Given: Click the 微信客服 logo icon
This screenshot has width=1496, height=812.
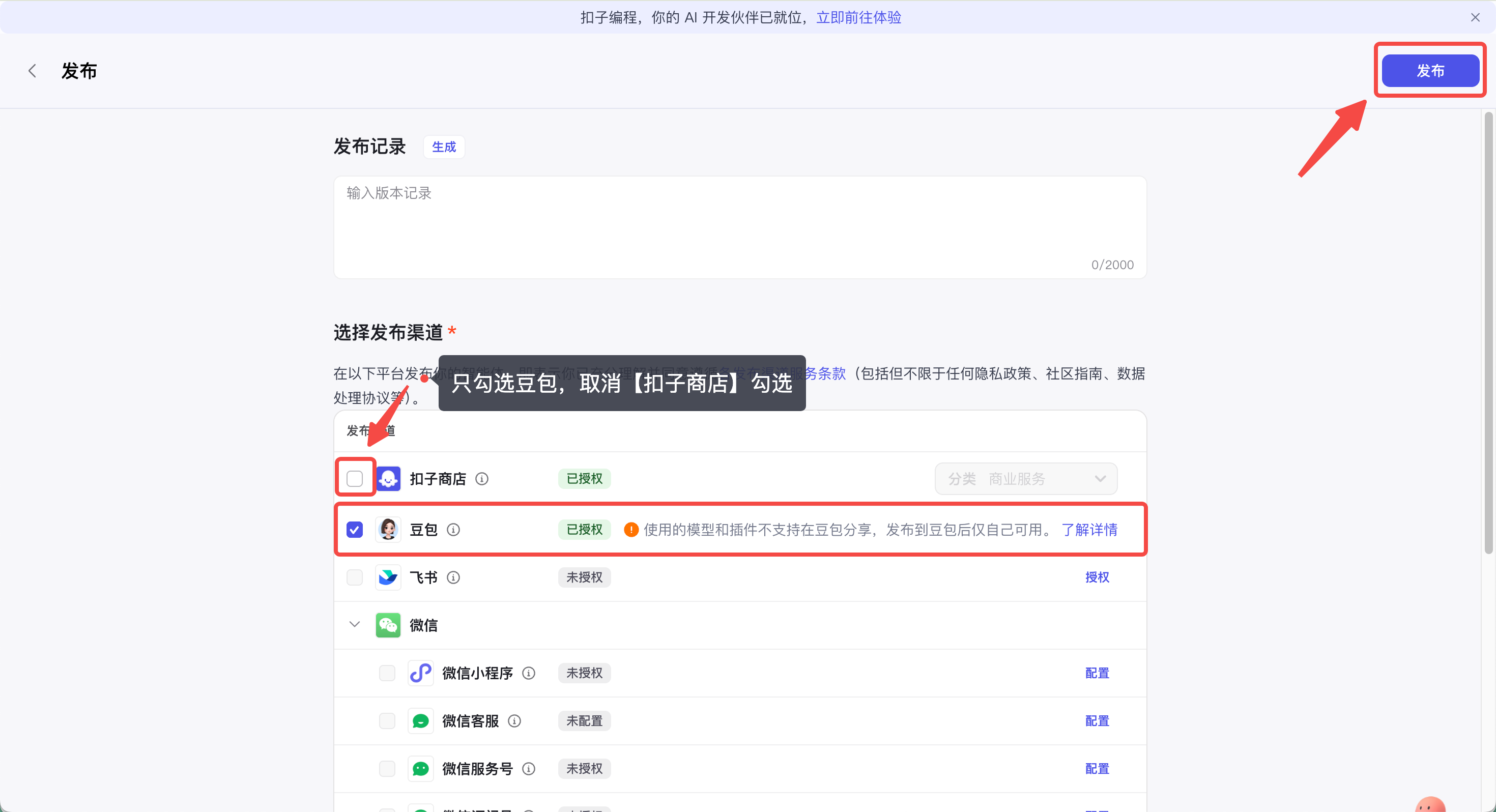Looking at the screenshot, I should (x=420, y=721).
